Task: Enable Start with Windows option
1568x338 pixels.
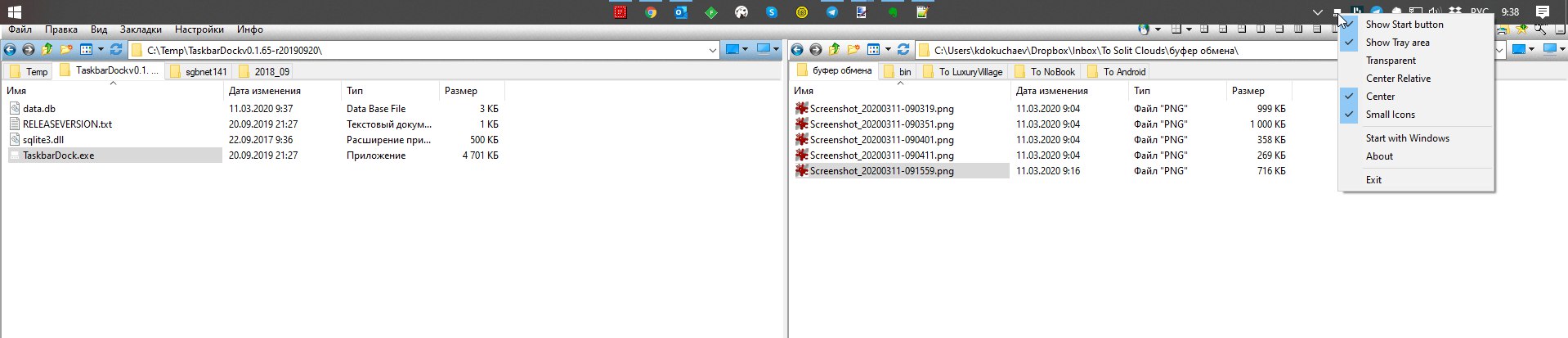Action: [x=1416, y=138]
